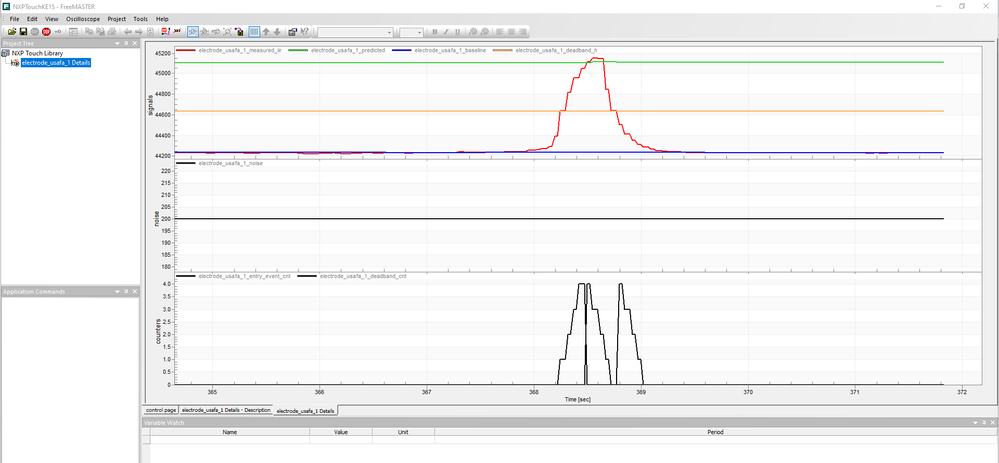999x463 pixels.
Task: Open the Project menu
Action: (x=117, y=19)
